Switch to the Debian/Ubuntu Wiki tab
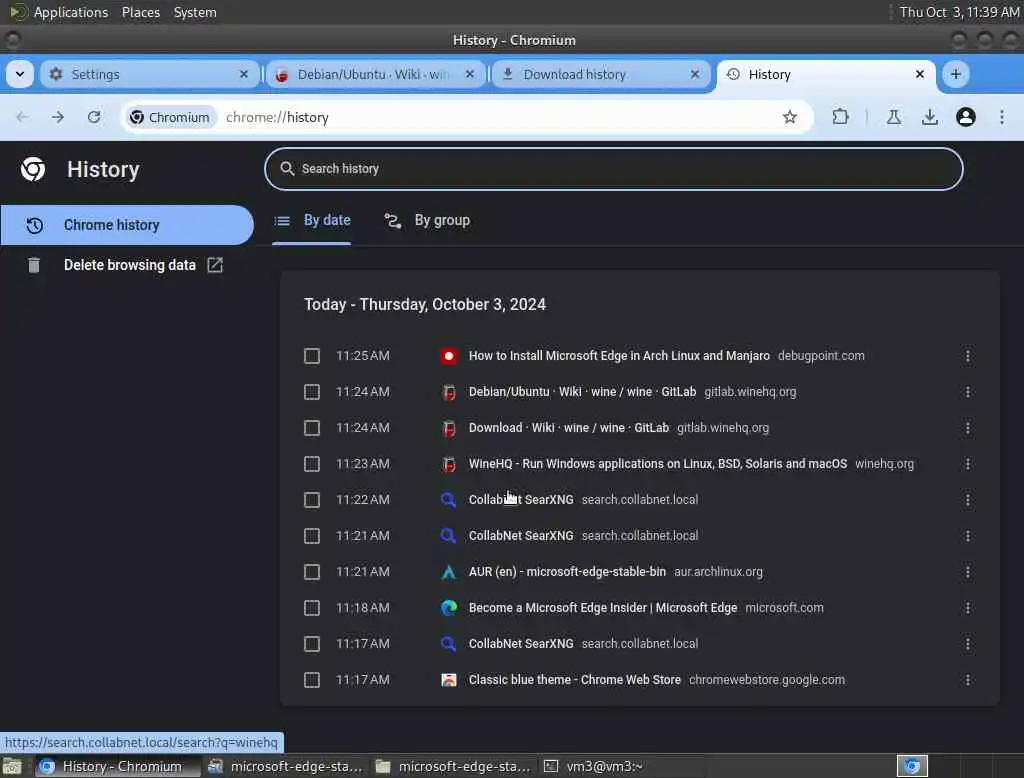Screen dimensions: 1024x778 coord(374,74)
